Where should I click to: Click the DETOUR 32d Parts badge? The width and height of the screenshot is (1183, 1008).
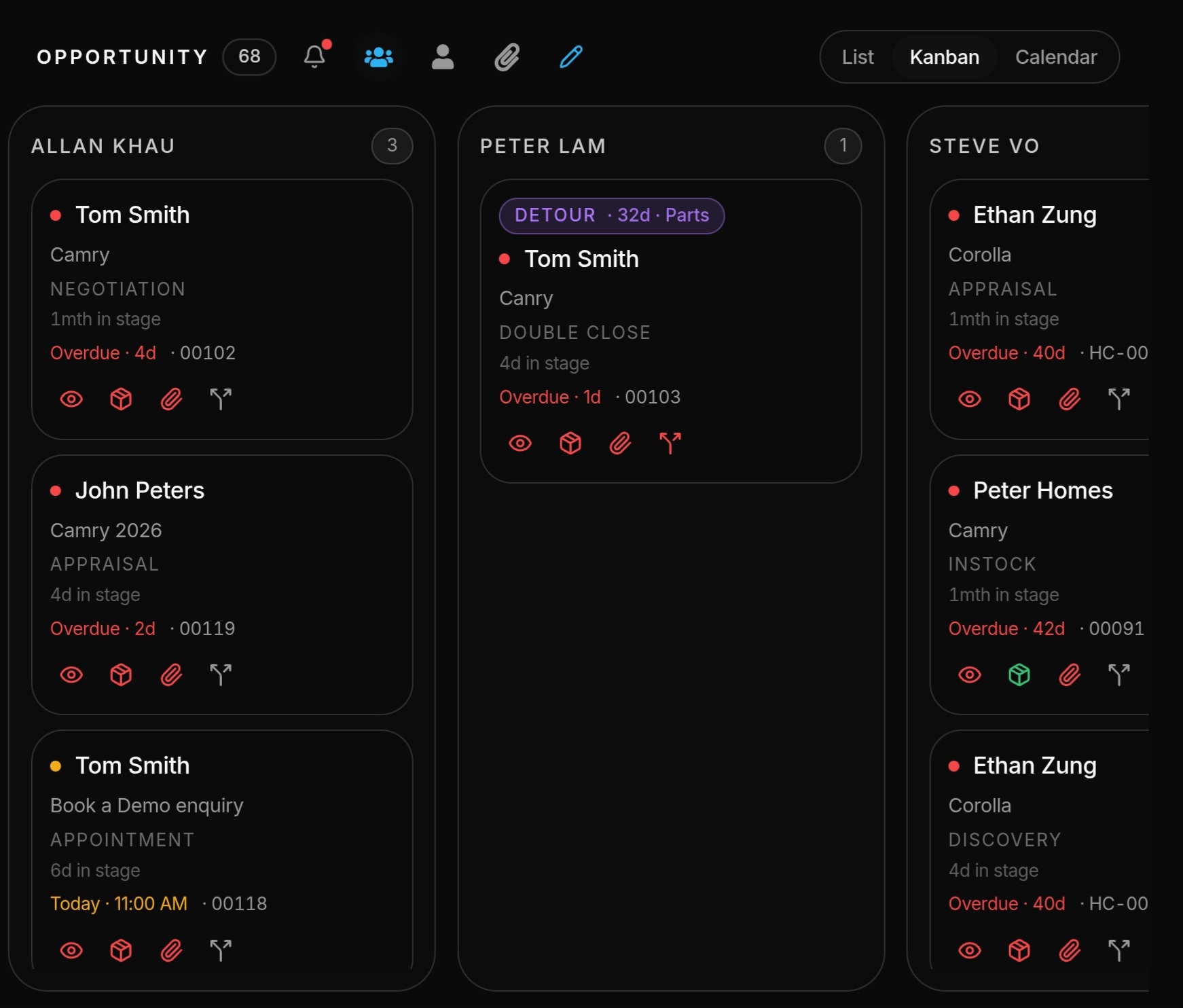click(612, 216)
